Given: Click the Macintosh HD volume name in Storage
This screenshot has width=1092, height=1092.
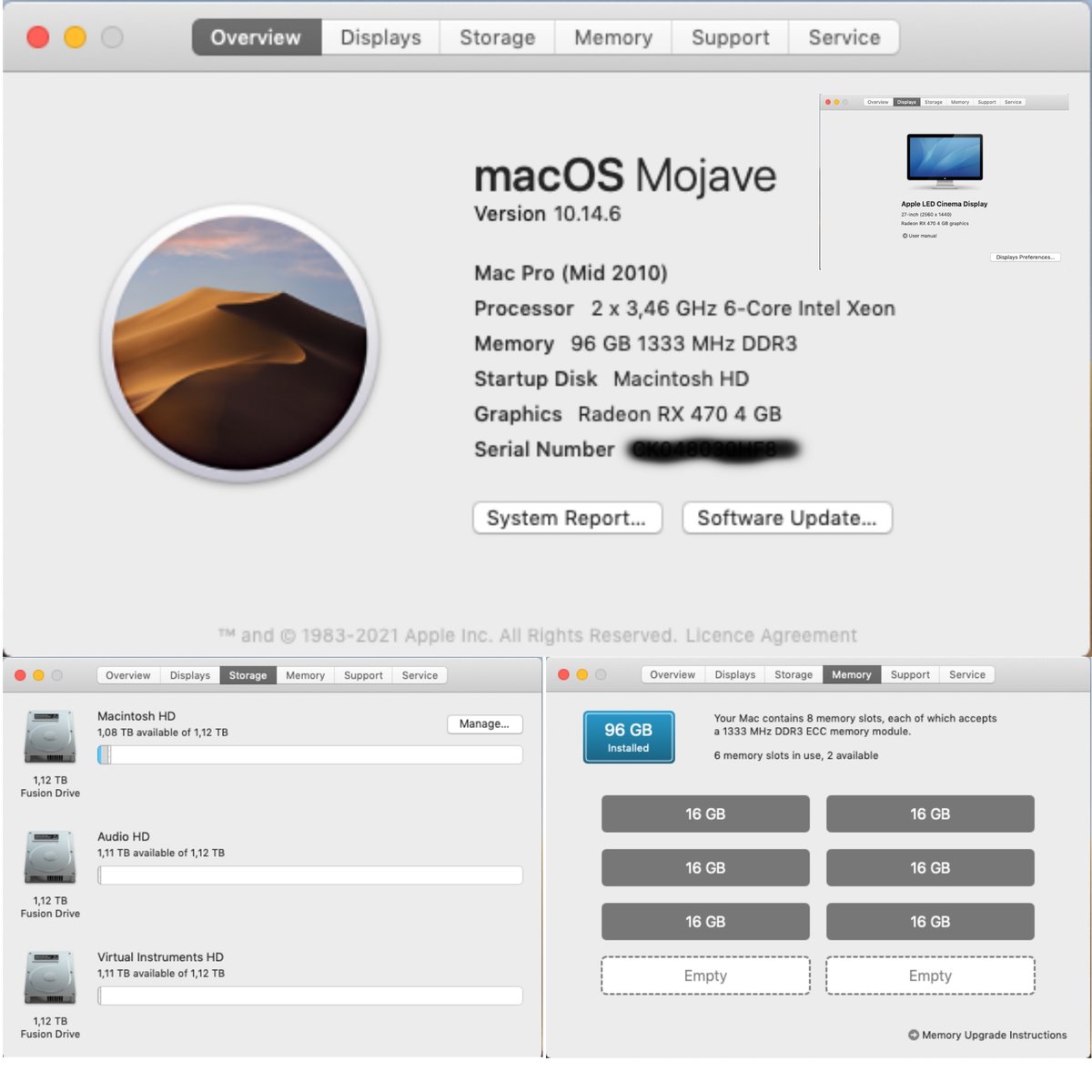Looking at the screenshot, I should 136,716.
